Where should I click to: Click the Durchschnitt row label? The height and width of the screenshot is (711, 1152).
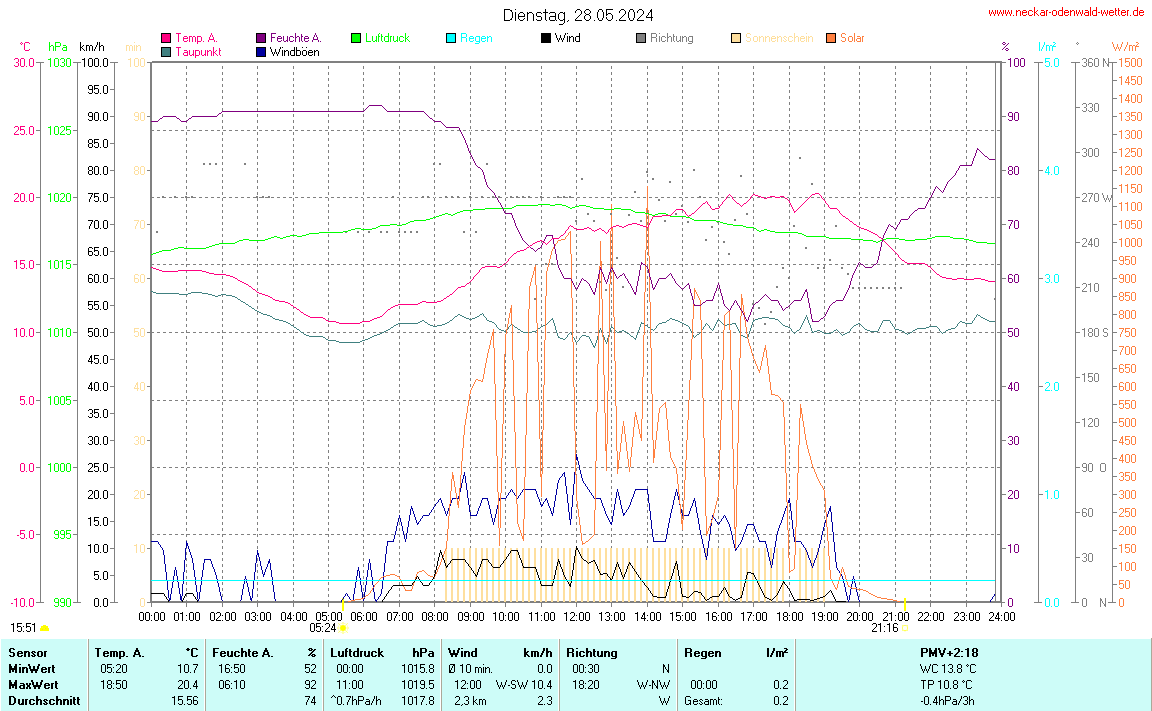(x=43, y=701)
